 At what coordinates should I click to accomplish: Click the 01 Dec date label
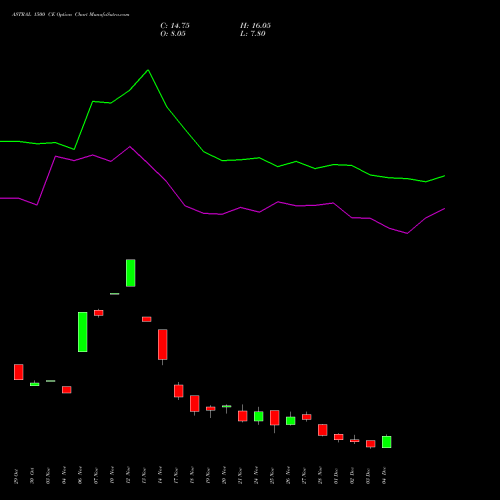click(336, 476)
